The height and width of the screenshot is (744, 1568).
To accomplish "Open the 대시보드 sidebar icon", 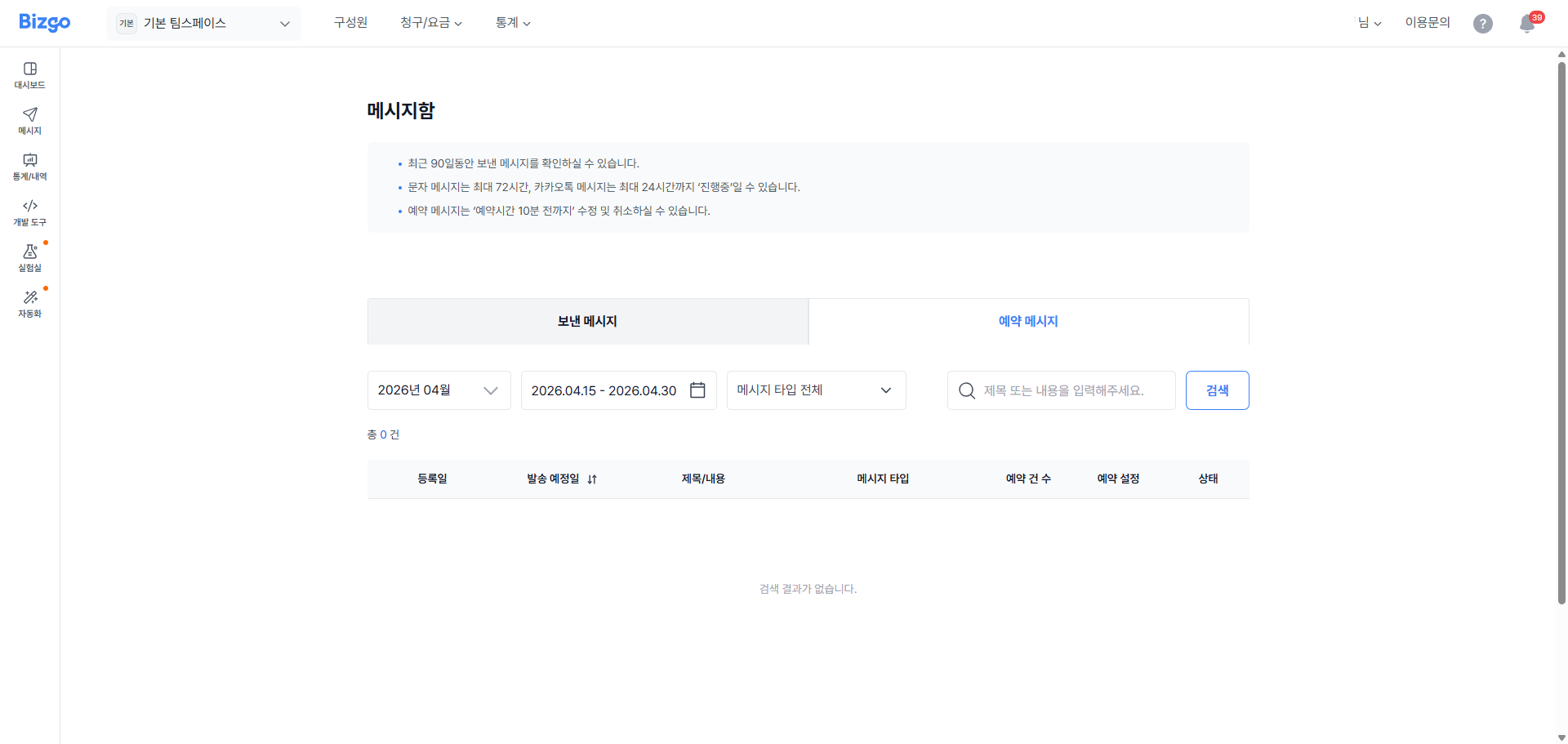I will 30,69.
